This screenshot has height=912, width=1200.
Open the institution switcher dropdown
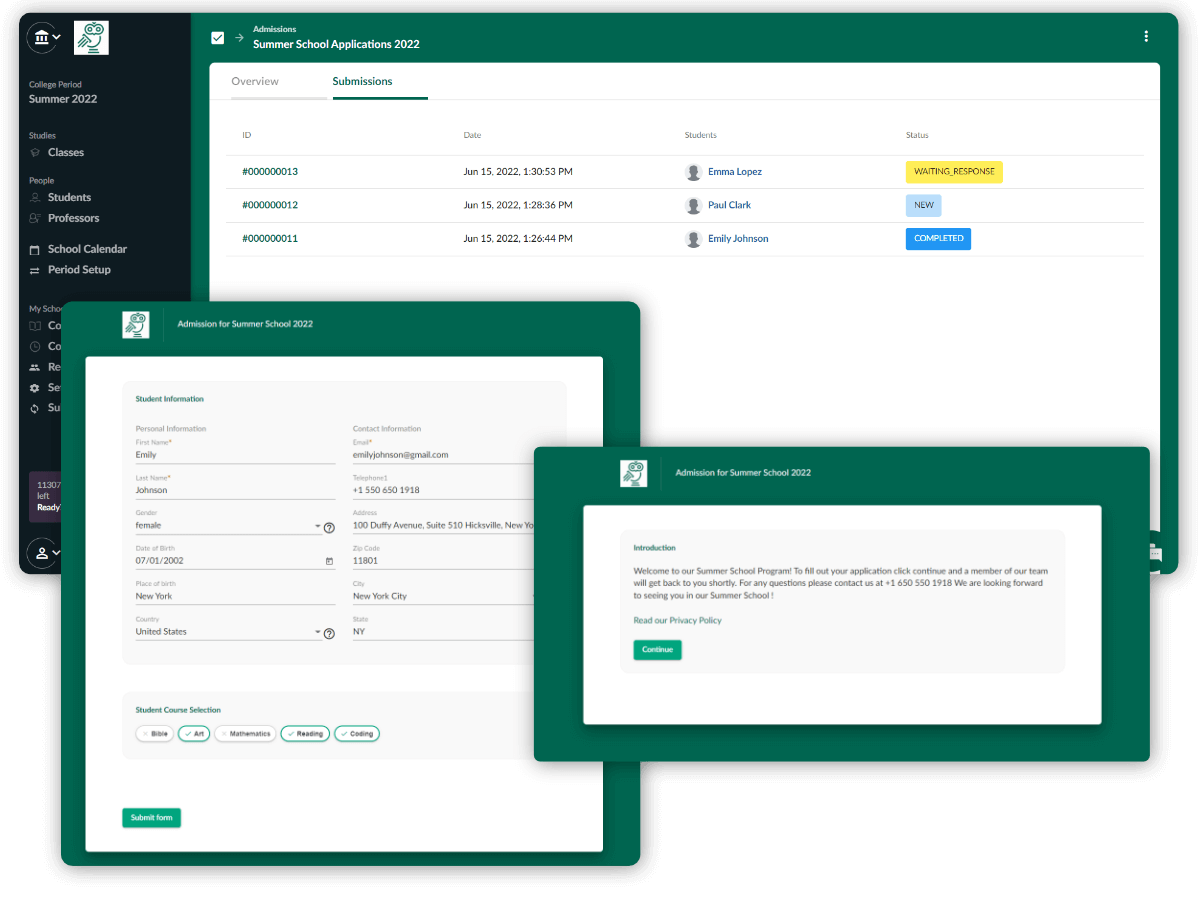click(44, 38)
